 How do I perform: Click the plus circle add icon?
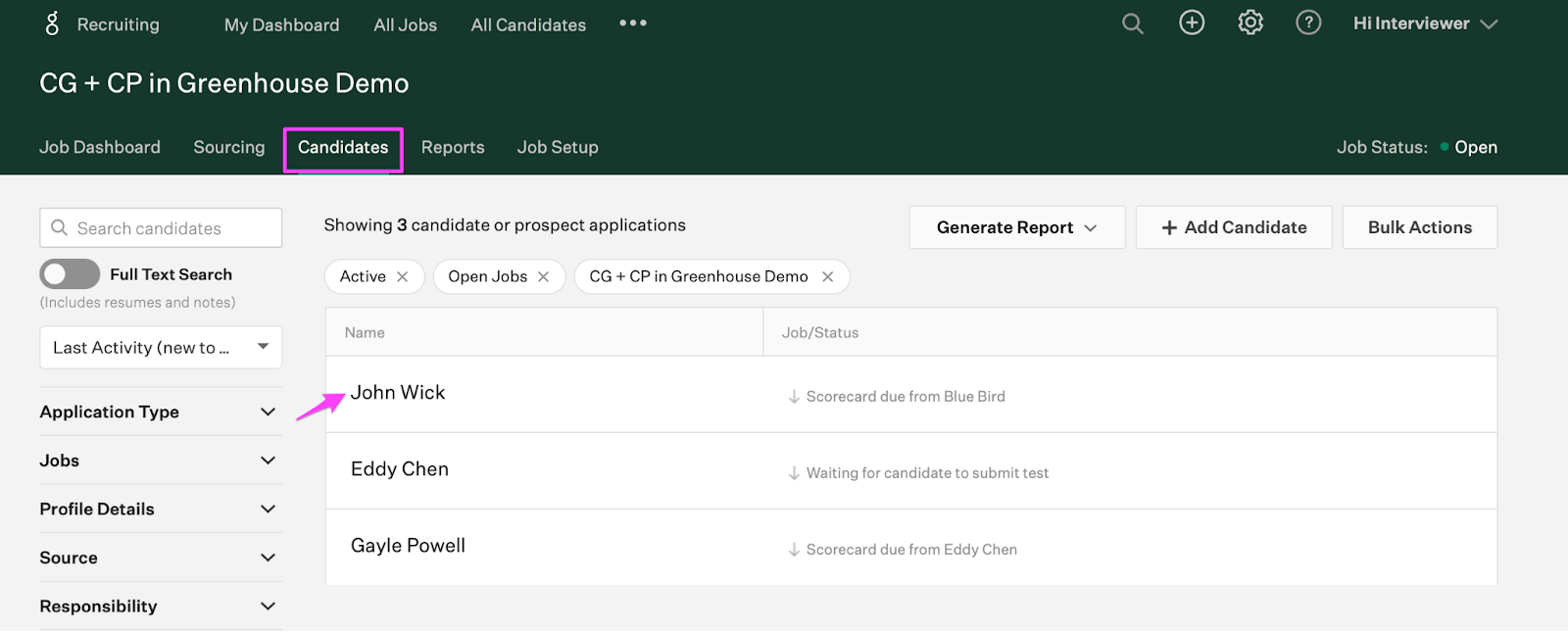pyautogui.click(x=1192, y=23)
